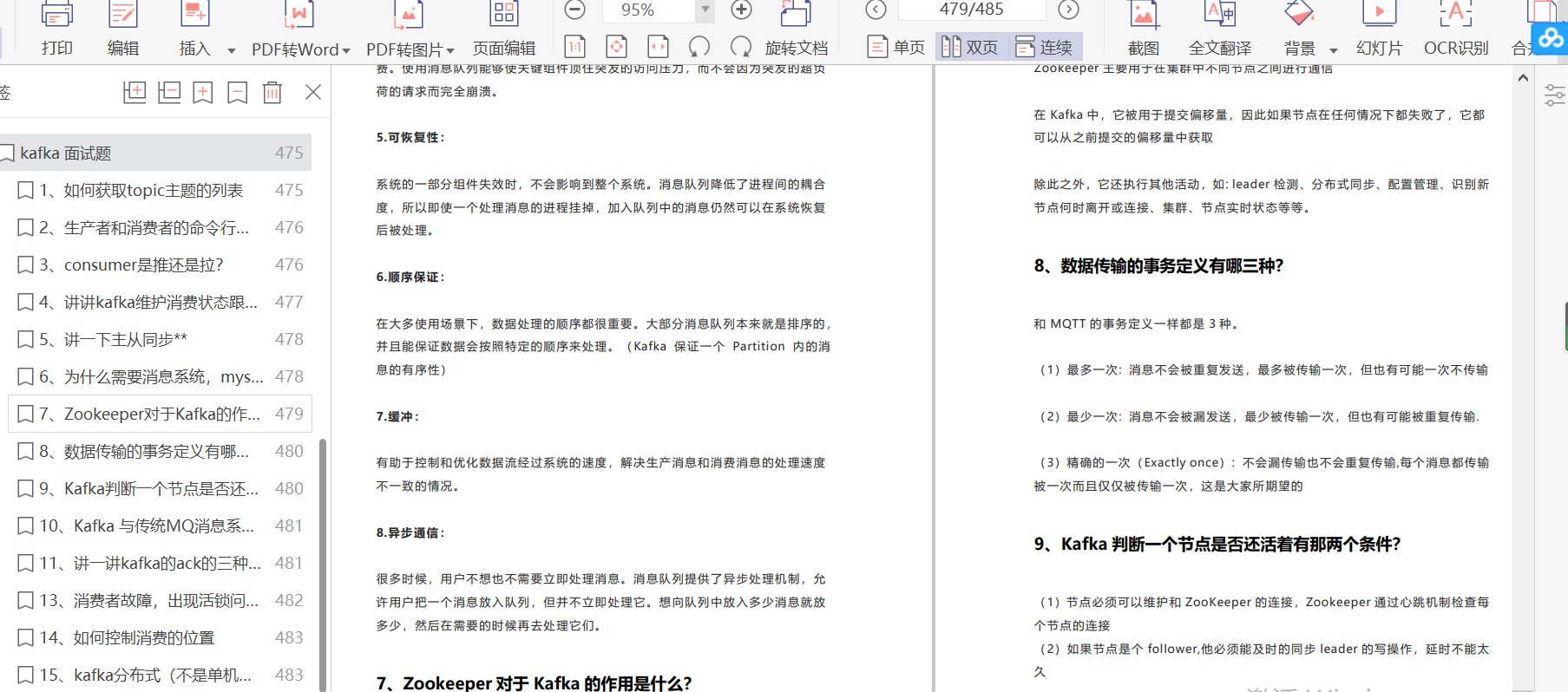Image resolution: width=1568 pixels, height=692 pixels.
Task: Open bookmark '1、如何获取topic主题的列表'
Action: pyautogui.click(x=160, y=190)
